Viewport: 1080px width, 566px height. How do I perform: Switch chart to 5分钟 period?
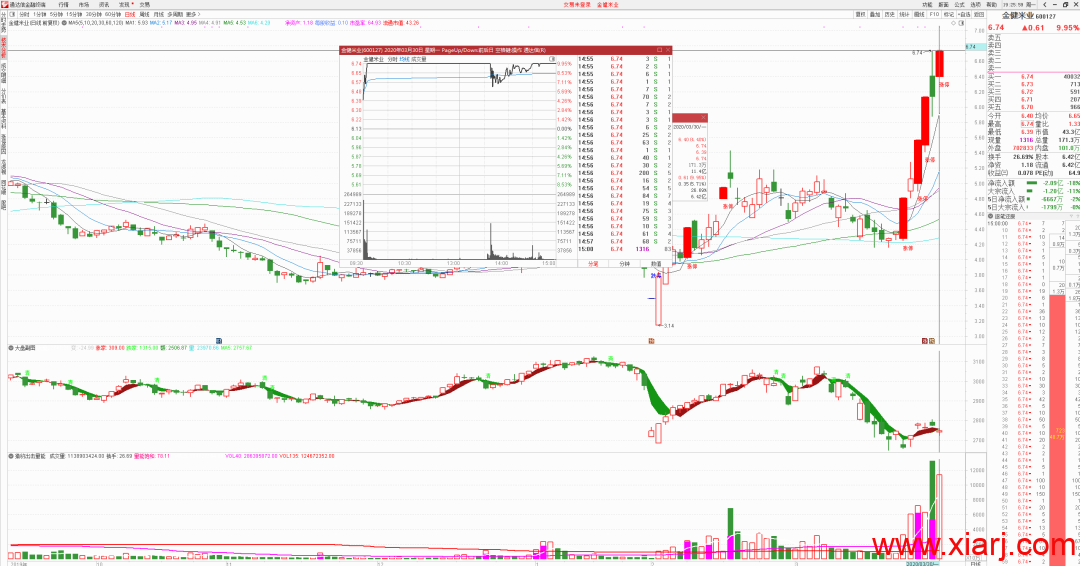(56, 14)
